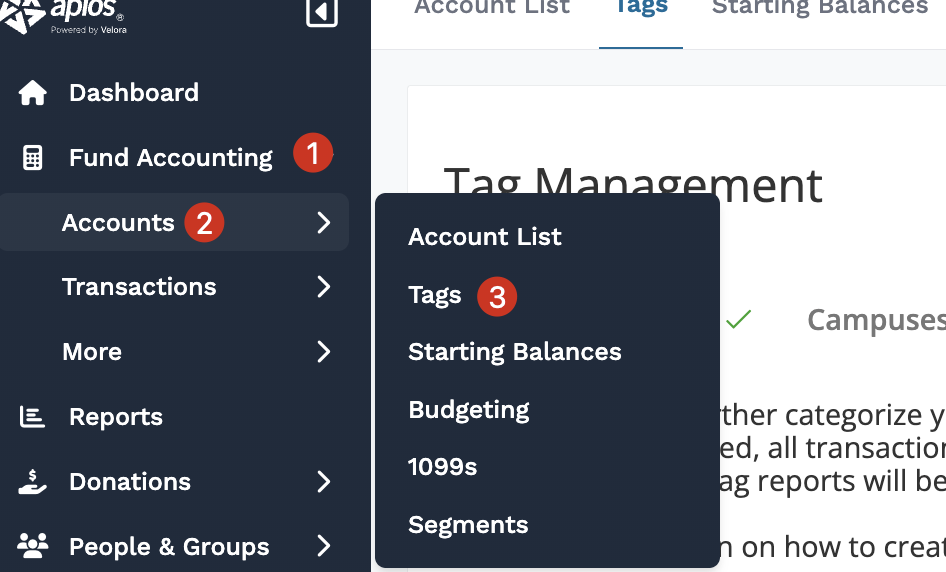Click the green checkmark beside Campuses
Screen dimensions: 946x572
click(x=738, y=320)
